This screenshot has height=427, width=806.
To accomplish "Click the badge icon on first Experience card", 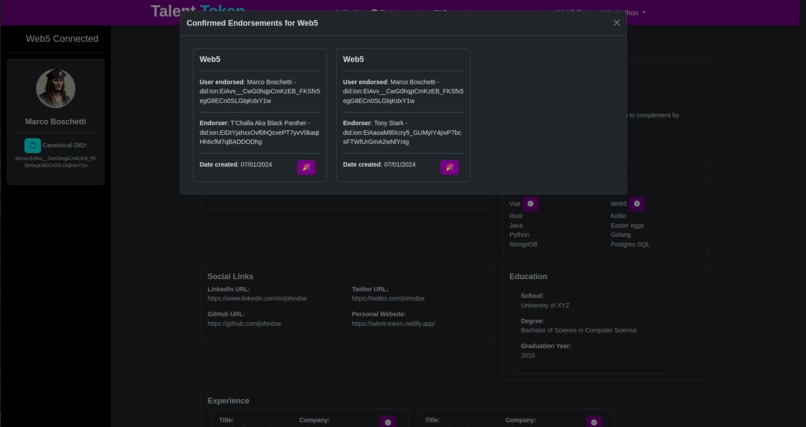I will 388,422.
